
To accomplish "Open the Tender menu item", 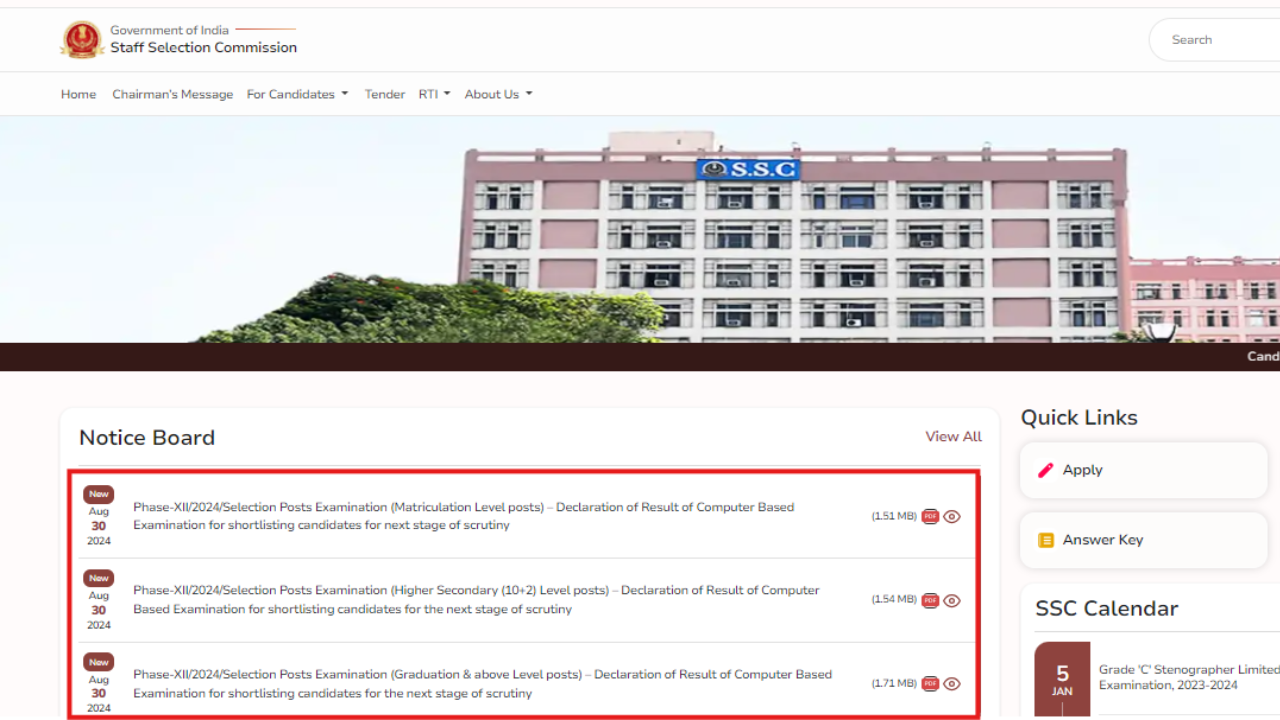I will [x=384, y=94].
